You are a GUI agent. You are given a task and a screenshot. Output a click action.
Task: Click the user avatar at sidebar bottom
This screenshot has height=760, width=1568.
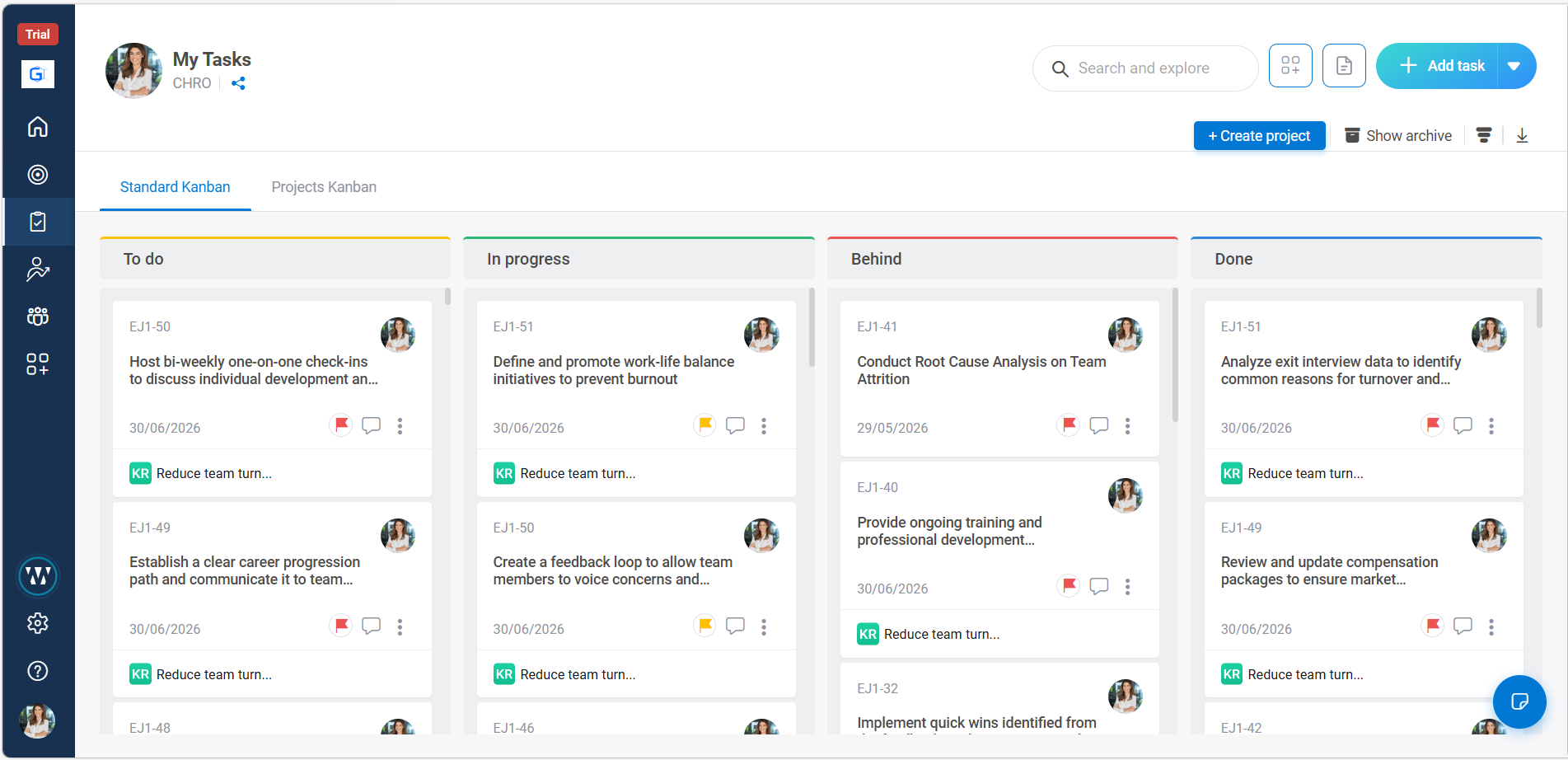pos(38,721)
